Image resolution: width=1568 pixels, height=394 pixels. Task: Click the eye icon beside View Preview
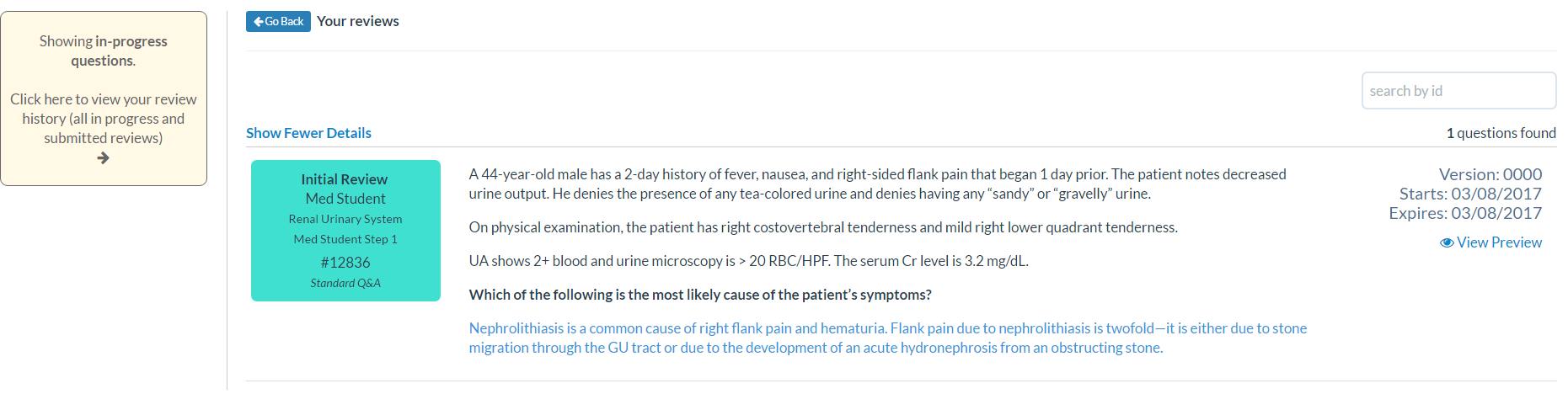(x=1447, y=242)
